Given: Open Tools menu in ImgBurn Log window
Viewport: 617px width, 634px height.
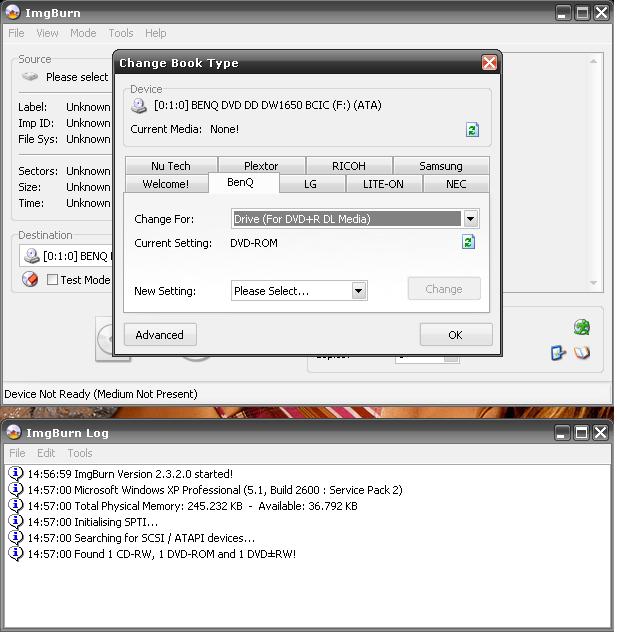Looking at the screenshot, I should [80, 454].
